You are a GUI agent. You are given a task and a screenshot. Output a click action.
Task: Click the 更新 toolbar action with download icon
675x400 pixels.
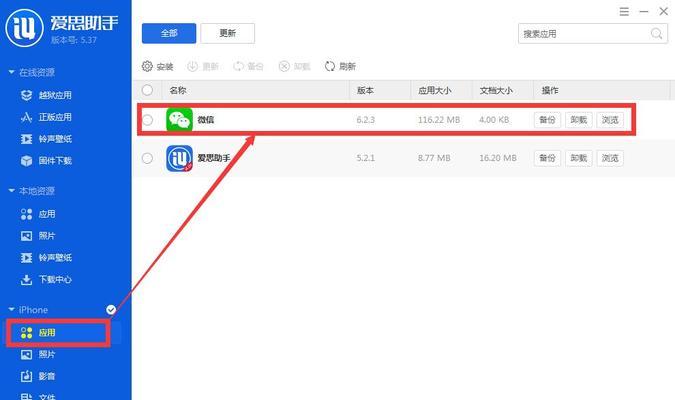tap(203, 66)
